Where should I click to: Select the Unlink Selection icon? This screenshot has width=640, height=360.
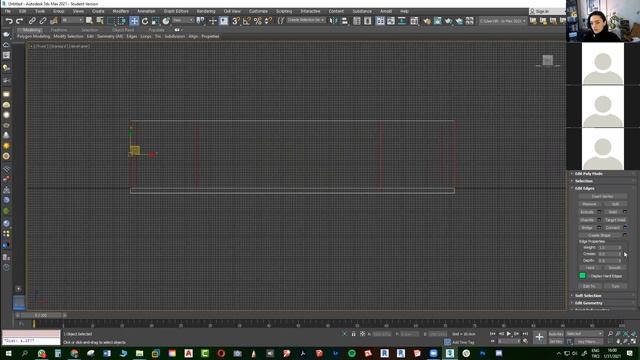(43, 21)
